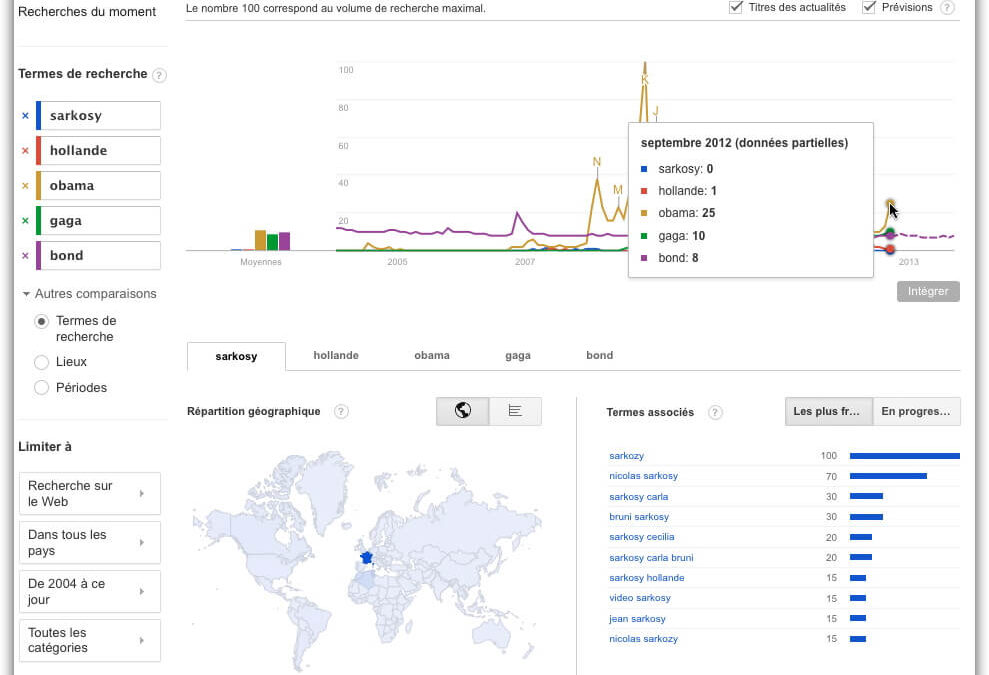Switch to the hollande tab
989x675 pixels.
(x=336, y=356)
